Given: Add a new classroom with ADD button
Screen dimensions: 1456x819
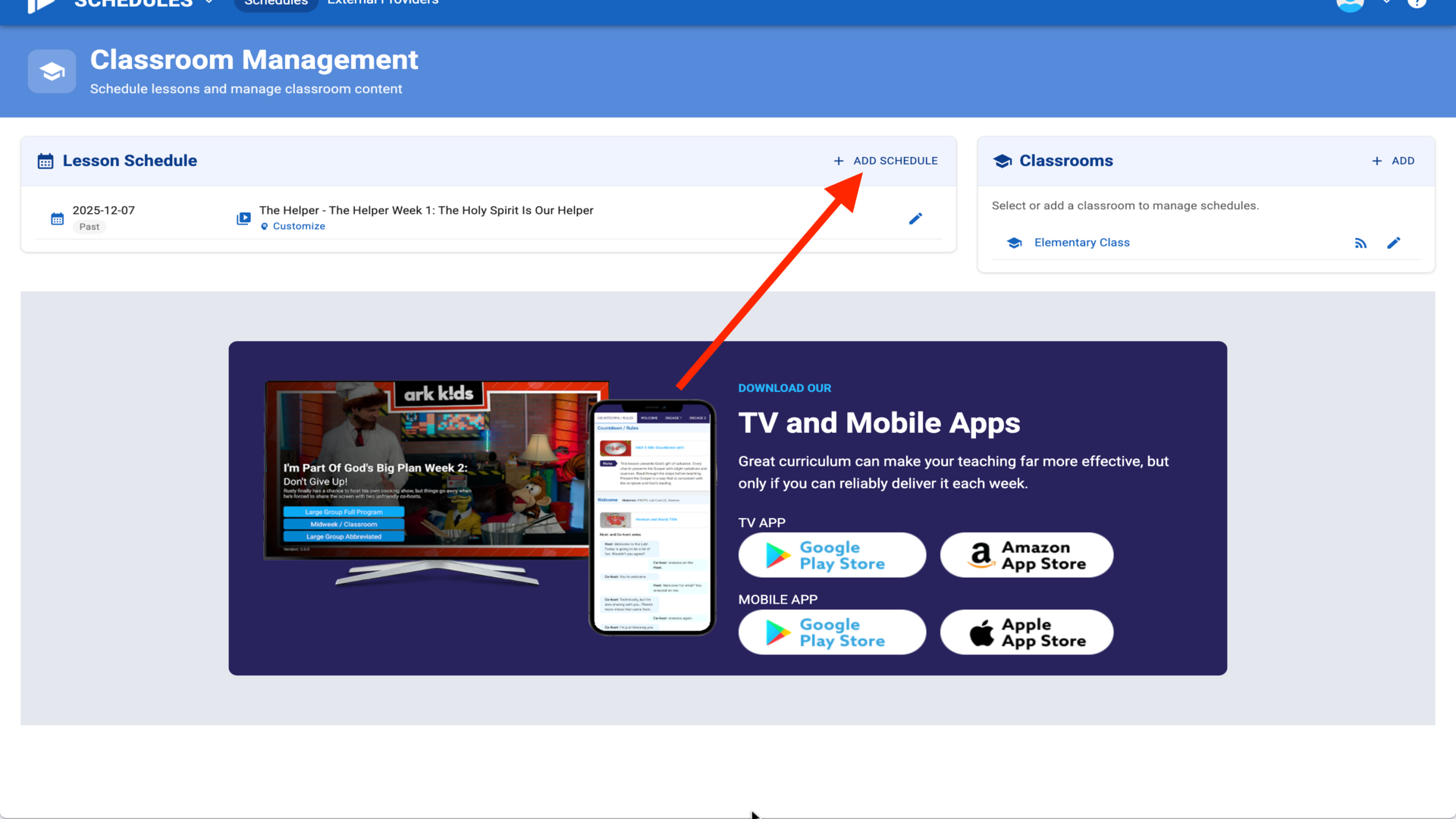Looking at the screenshot, I should 1393,161.
